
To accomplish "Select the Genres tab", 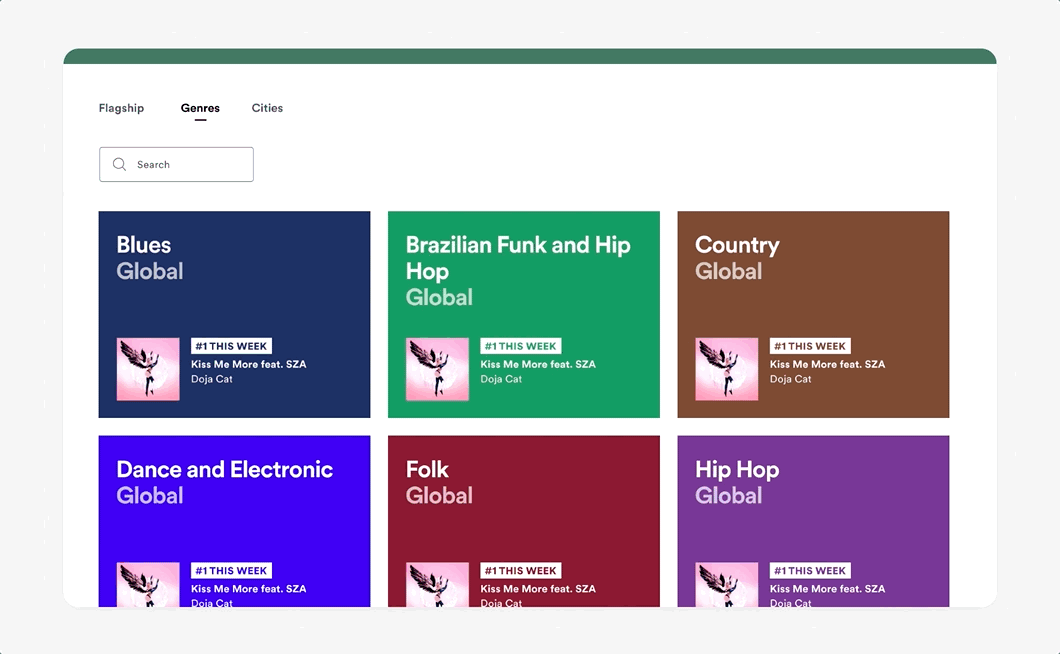I will pyautogui.click(x=200, y=108).
